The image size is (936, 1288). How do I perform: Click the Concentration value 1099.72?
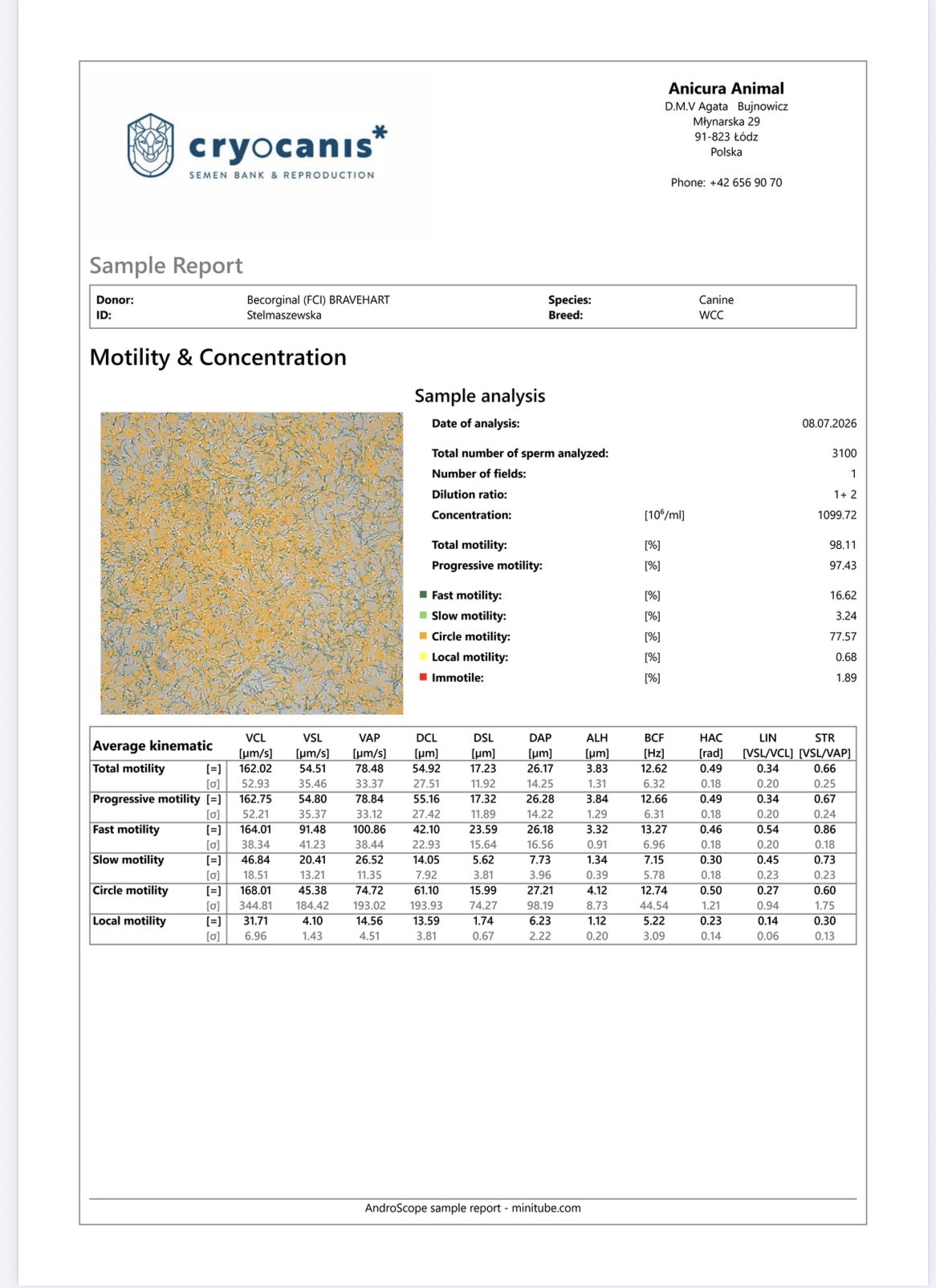click(x=837, y=515)
